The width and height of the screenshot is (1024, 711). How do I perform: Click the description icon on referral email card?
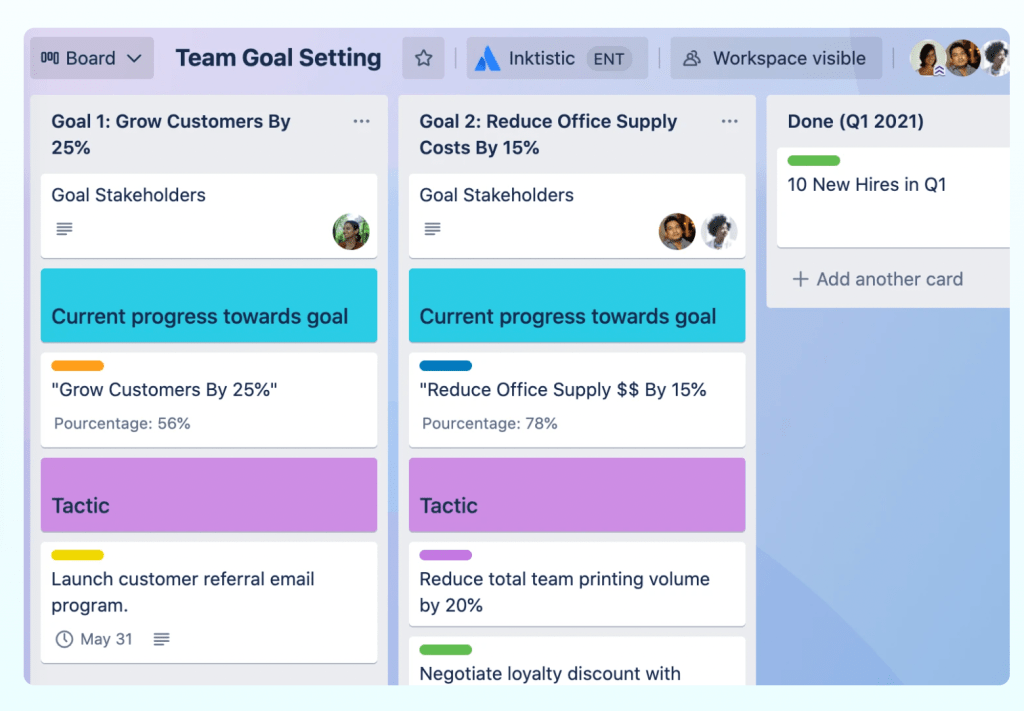[161, 639]
